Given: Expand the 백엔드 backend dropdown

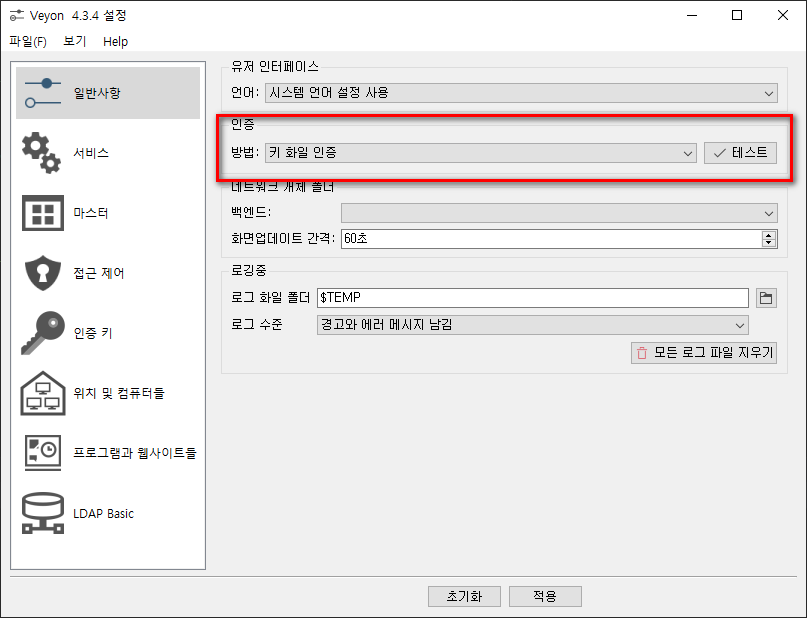Looking at the screenshot, I should [x=559, y=213].
